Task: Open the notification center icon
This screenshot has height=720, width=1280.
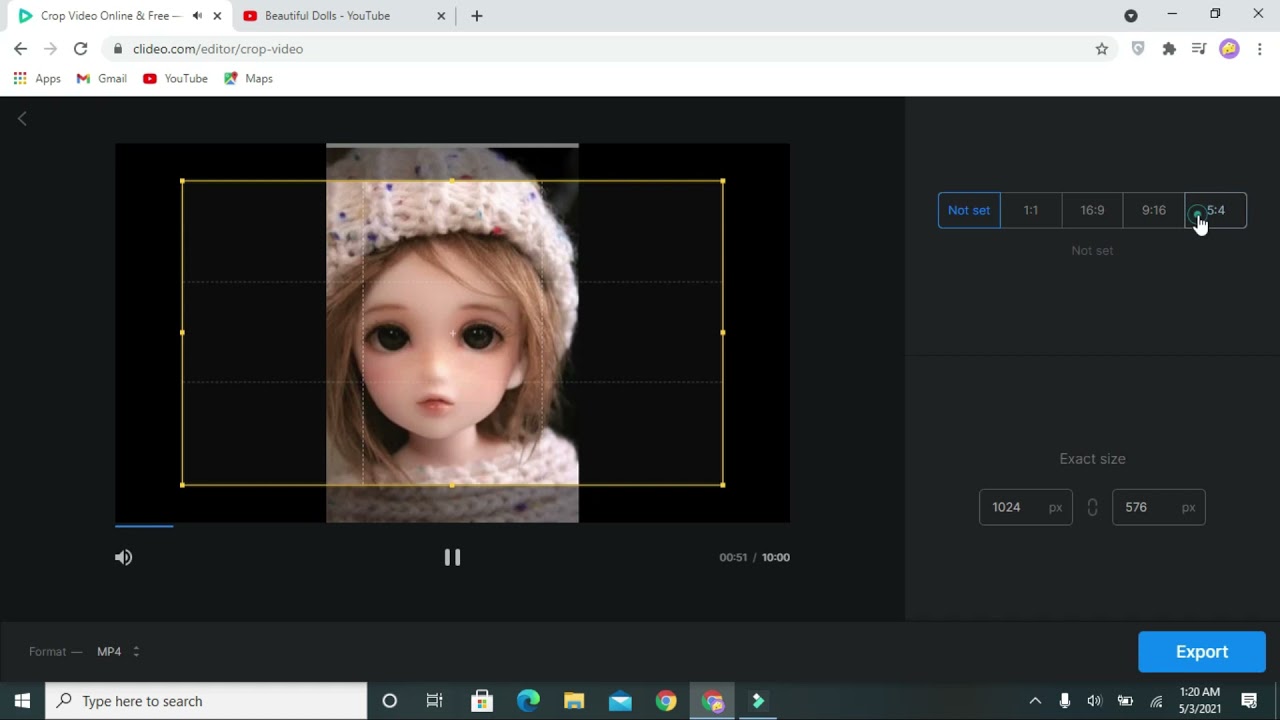Action: click(x=1249, y=701)
